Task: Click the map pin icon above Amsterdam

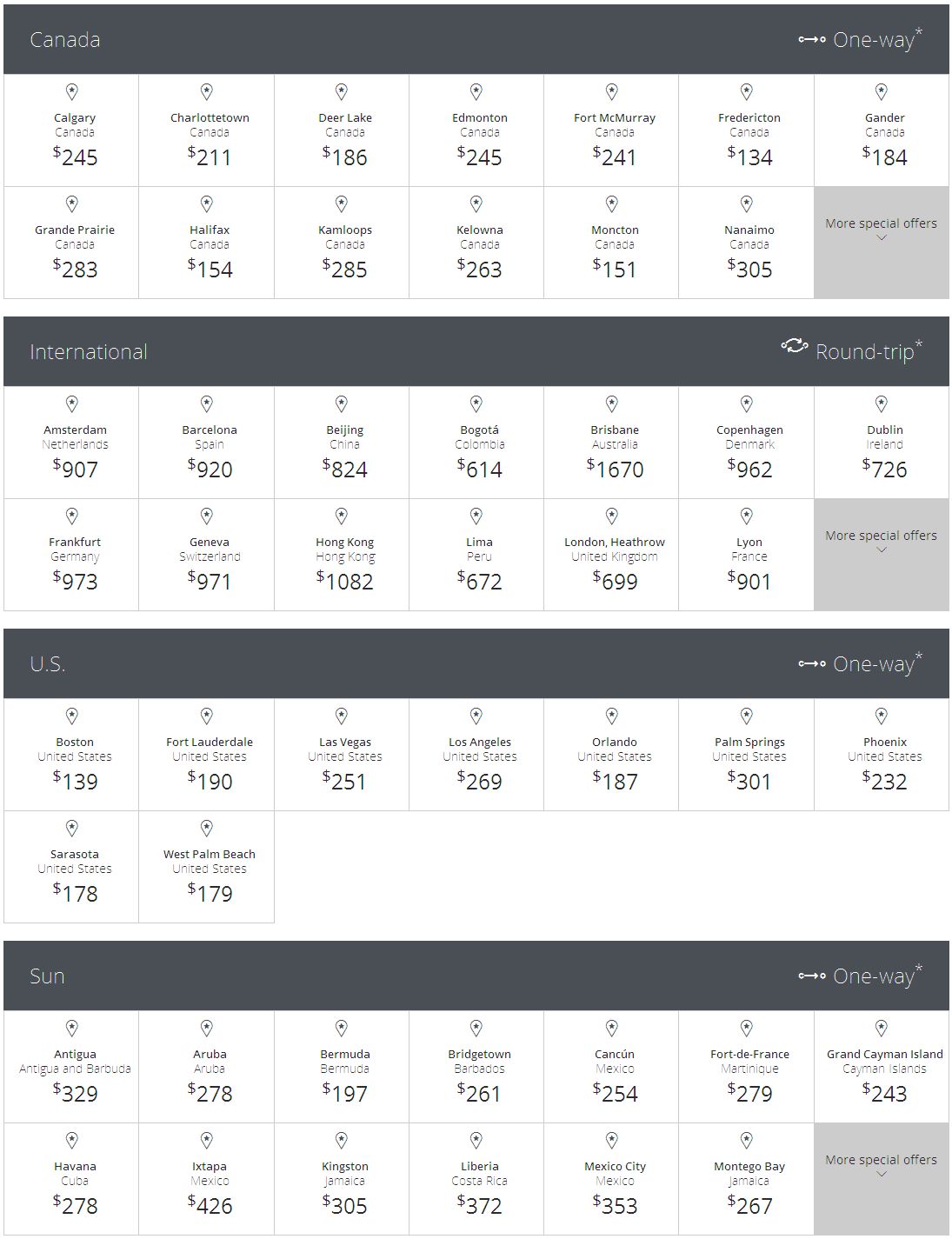Action: point(72,403)
